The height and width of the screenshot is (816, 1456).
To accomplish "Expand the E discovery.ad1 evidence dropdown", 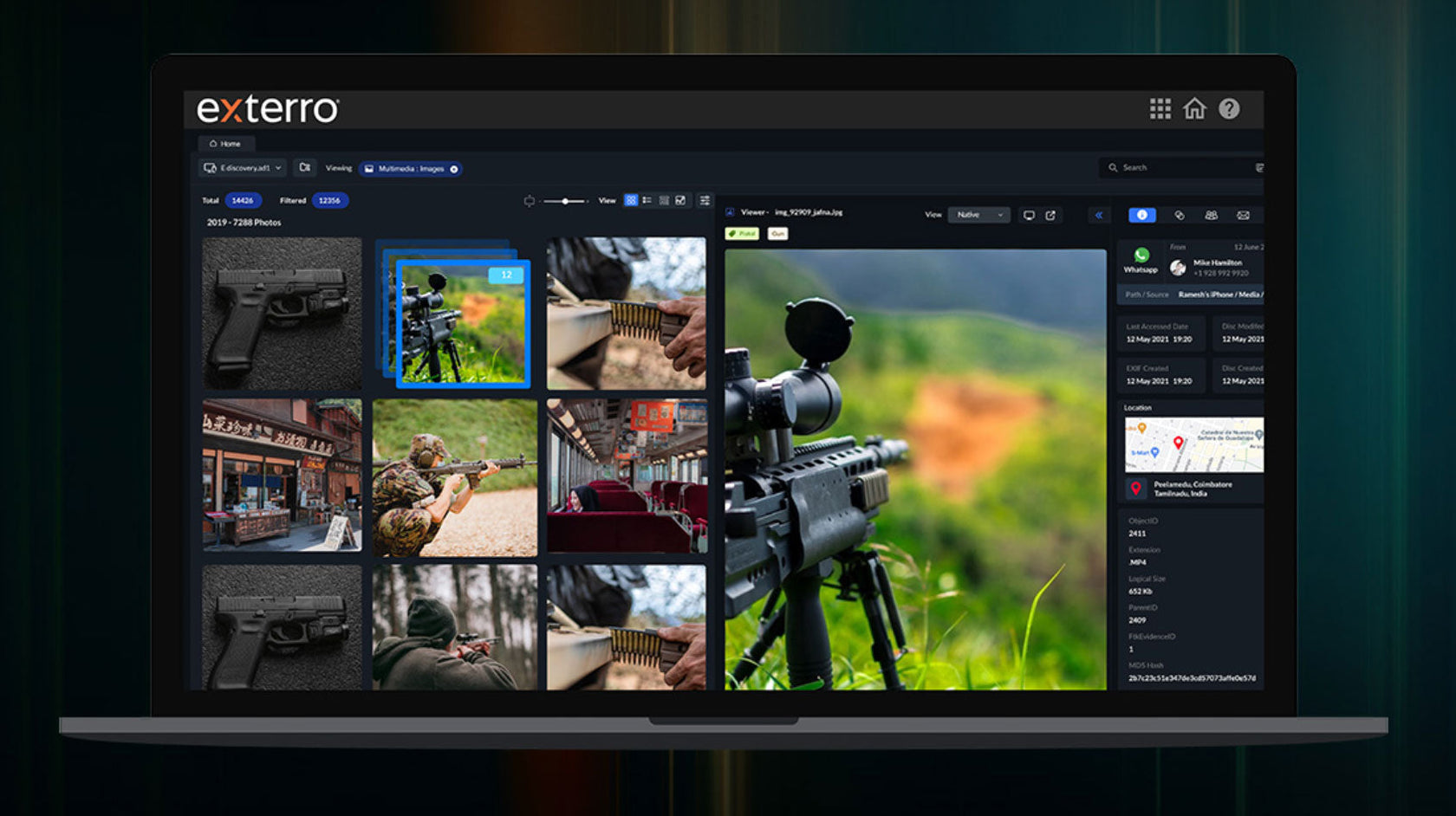I will click(243, 168).
